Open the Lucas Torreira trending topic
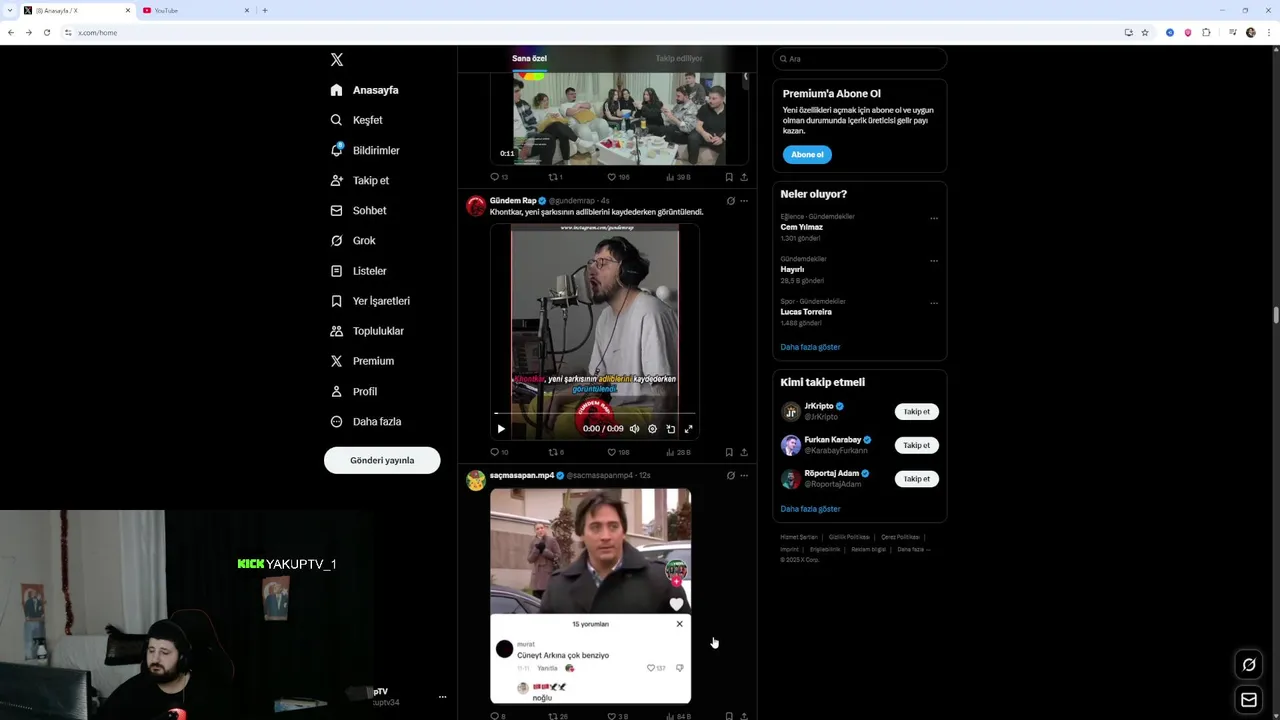 click(x=806, y=312)
